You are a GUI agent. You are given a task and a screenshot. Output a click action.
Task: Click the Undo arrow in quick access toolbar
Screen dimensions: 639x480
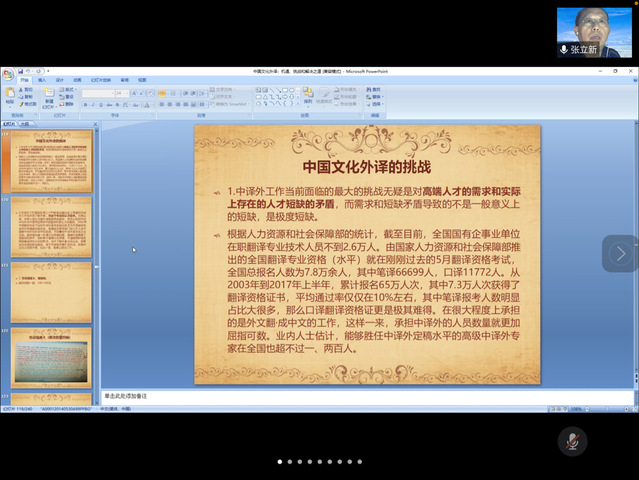(28, 71)
